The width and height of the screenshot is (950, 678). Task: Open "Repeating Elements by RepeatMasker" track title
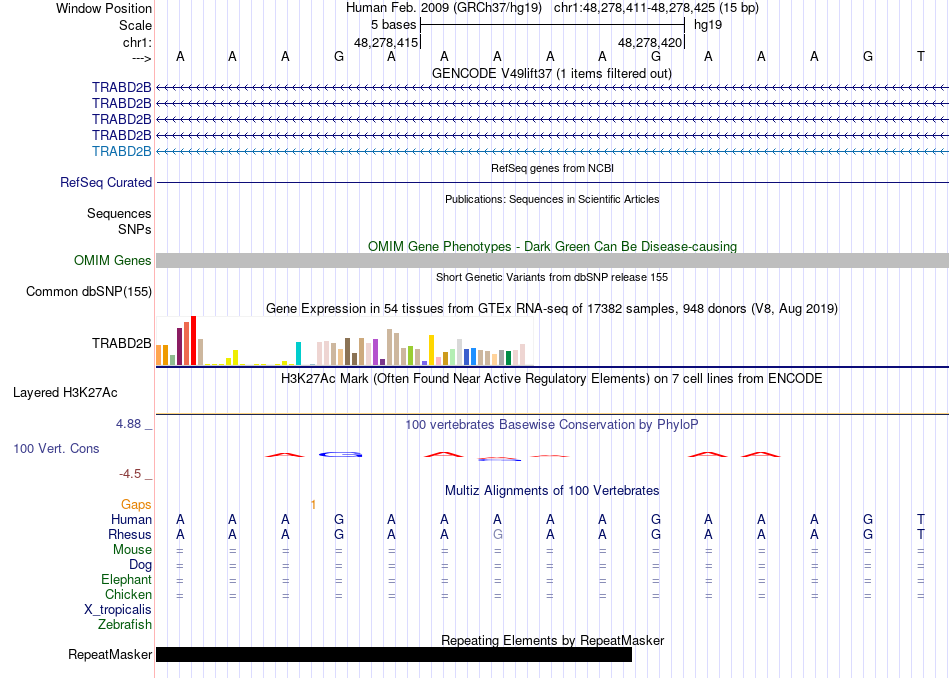[x=552, y=640]
